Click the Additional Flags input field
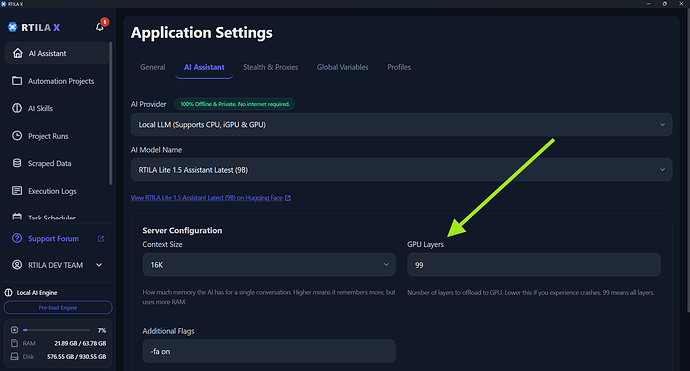The height and width of the screenshot is (371, 690). click(x=269, y=351)
